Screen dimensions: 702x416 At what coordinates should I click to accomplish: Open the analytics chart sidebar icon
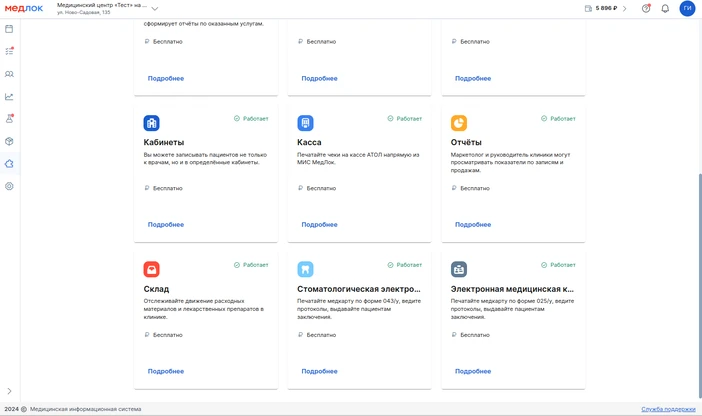tap(9, 97)
